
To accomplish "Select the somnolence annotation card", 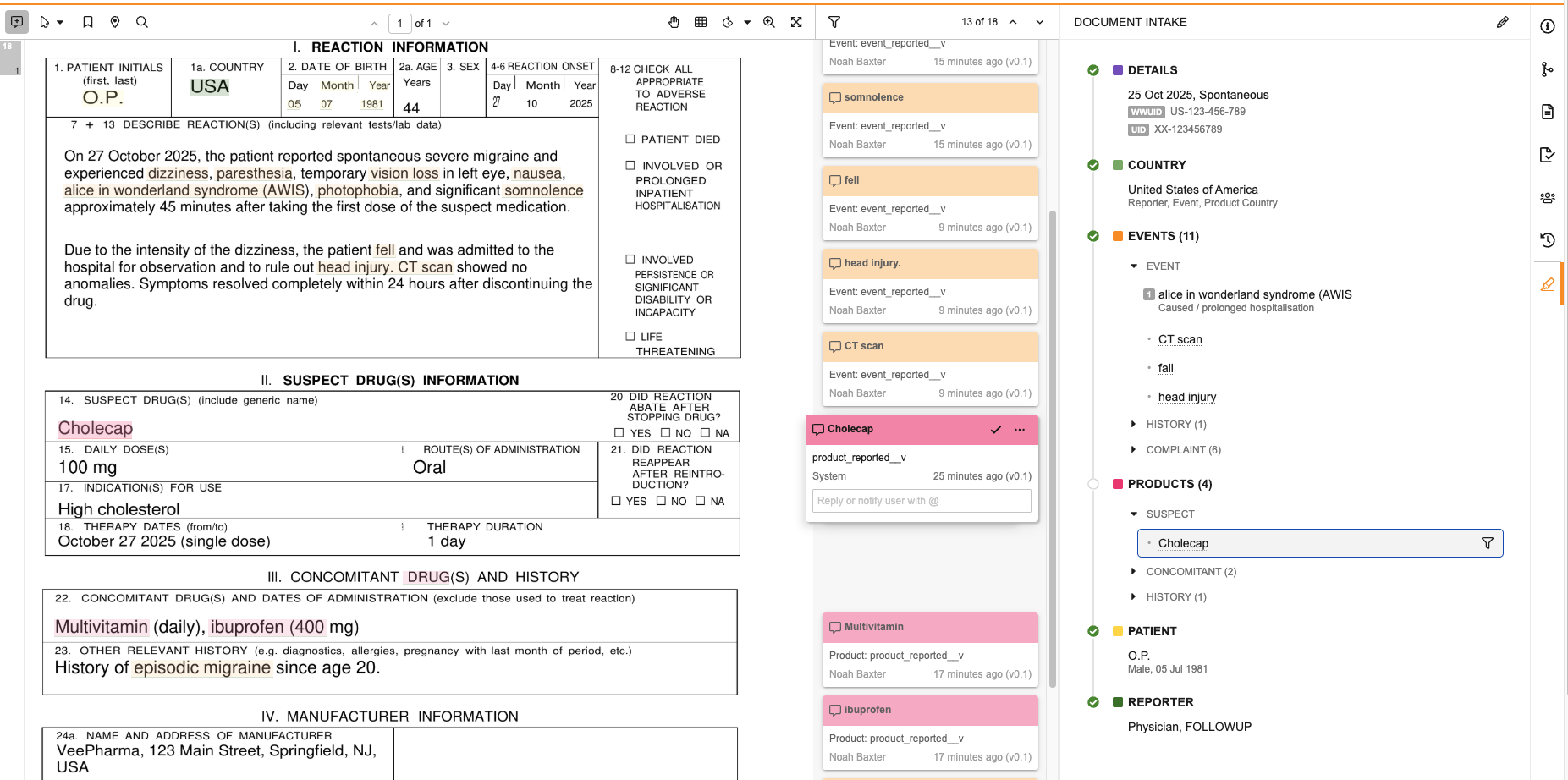I will pos(929,98).
